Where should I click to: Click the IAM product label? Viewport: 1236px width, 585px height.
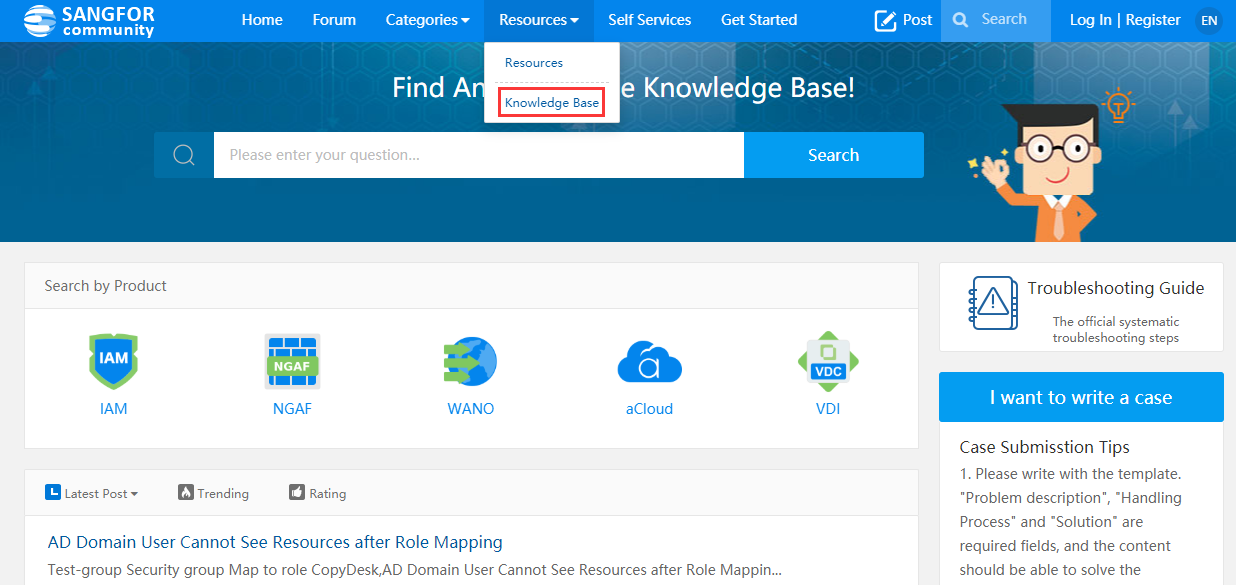113,408
